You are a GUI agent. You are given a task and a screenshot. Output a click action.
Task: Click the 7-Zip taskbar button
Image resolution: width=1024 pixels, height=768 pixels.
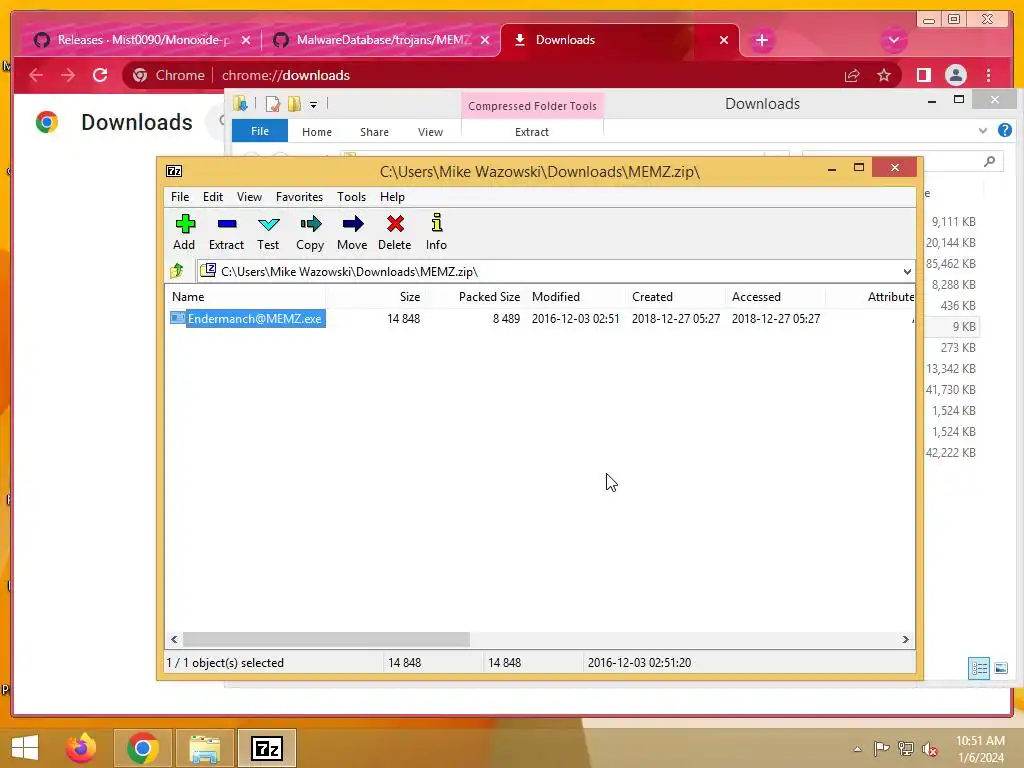(x=266, y=748)
